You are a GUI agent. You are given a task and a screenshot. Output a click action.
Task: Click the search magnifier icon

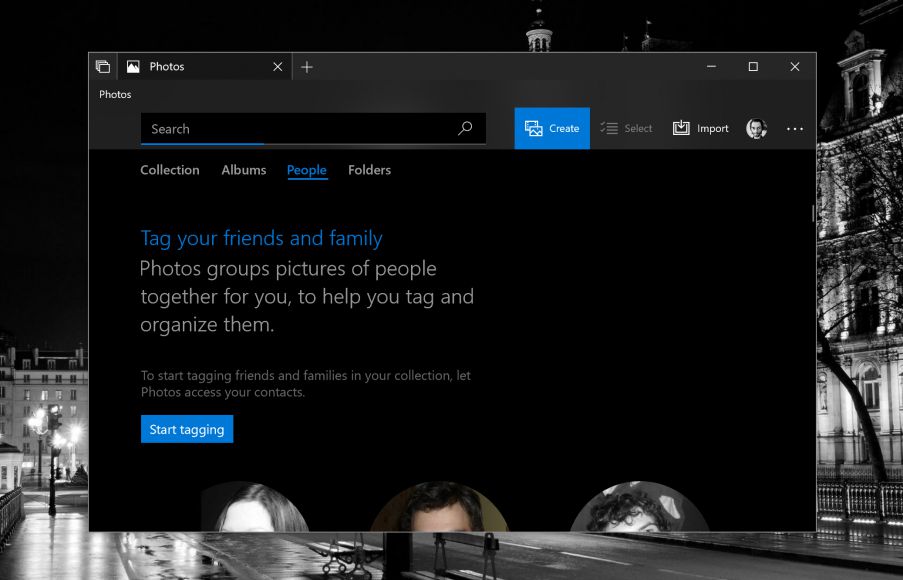465,128
